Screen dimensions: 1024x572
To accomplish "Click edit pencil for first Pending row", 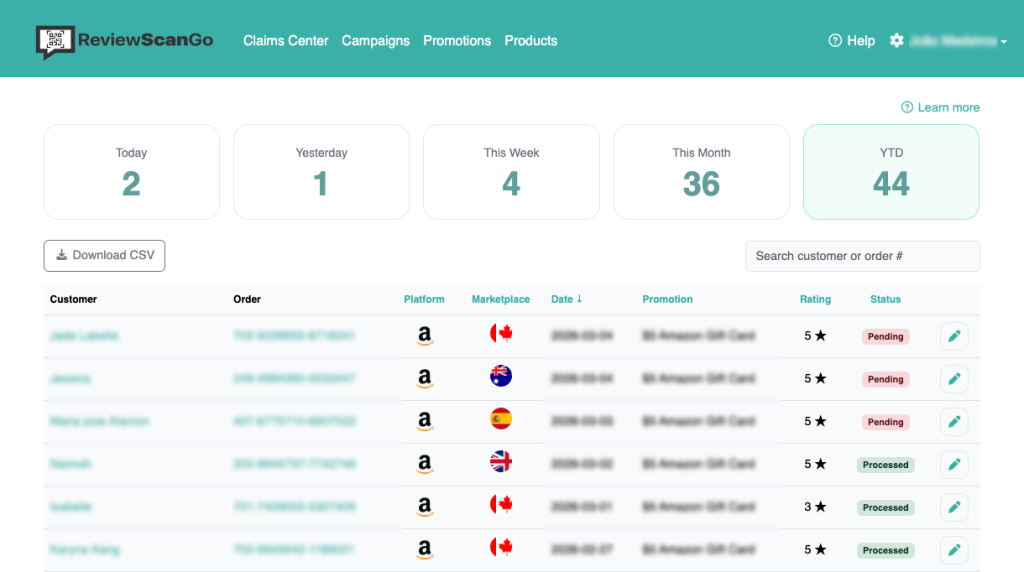I will pos(954,337).
